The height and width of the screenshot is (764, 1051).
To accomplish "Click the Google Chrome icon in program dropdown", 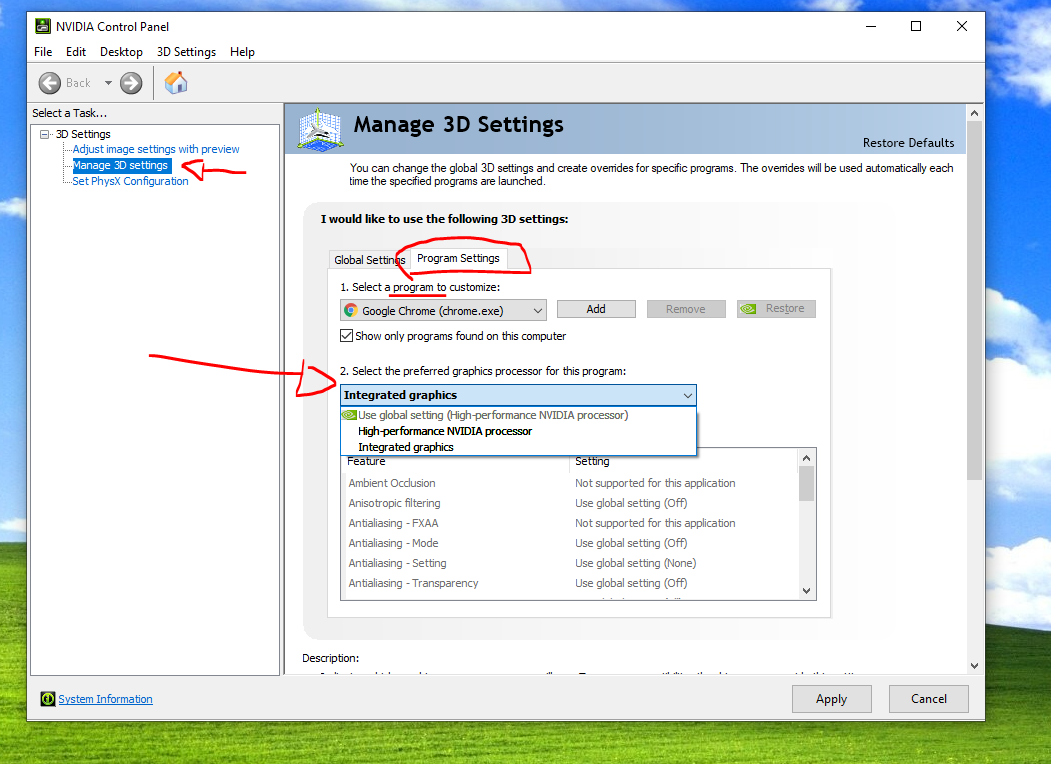I will point(351,310).
